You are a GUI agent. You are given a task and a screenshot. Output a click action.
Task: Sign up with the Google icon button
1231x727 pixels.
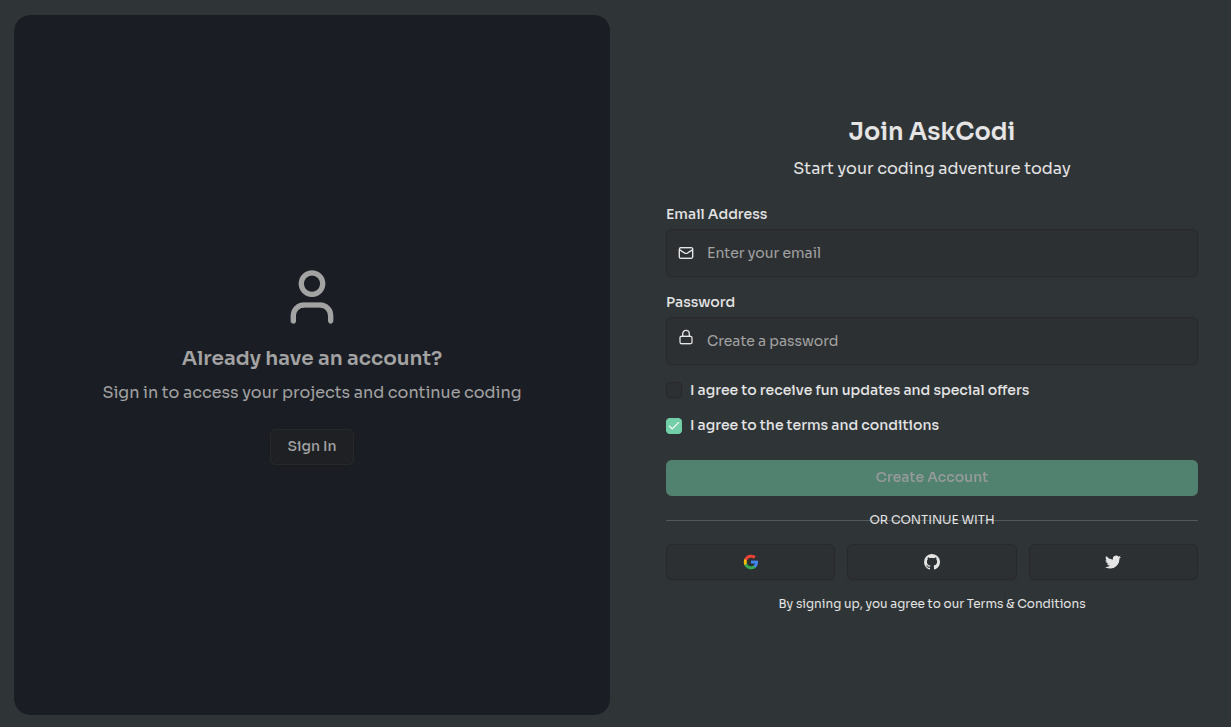click(750, 562)
